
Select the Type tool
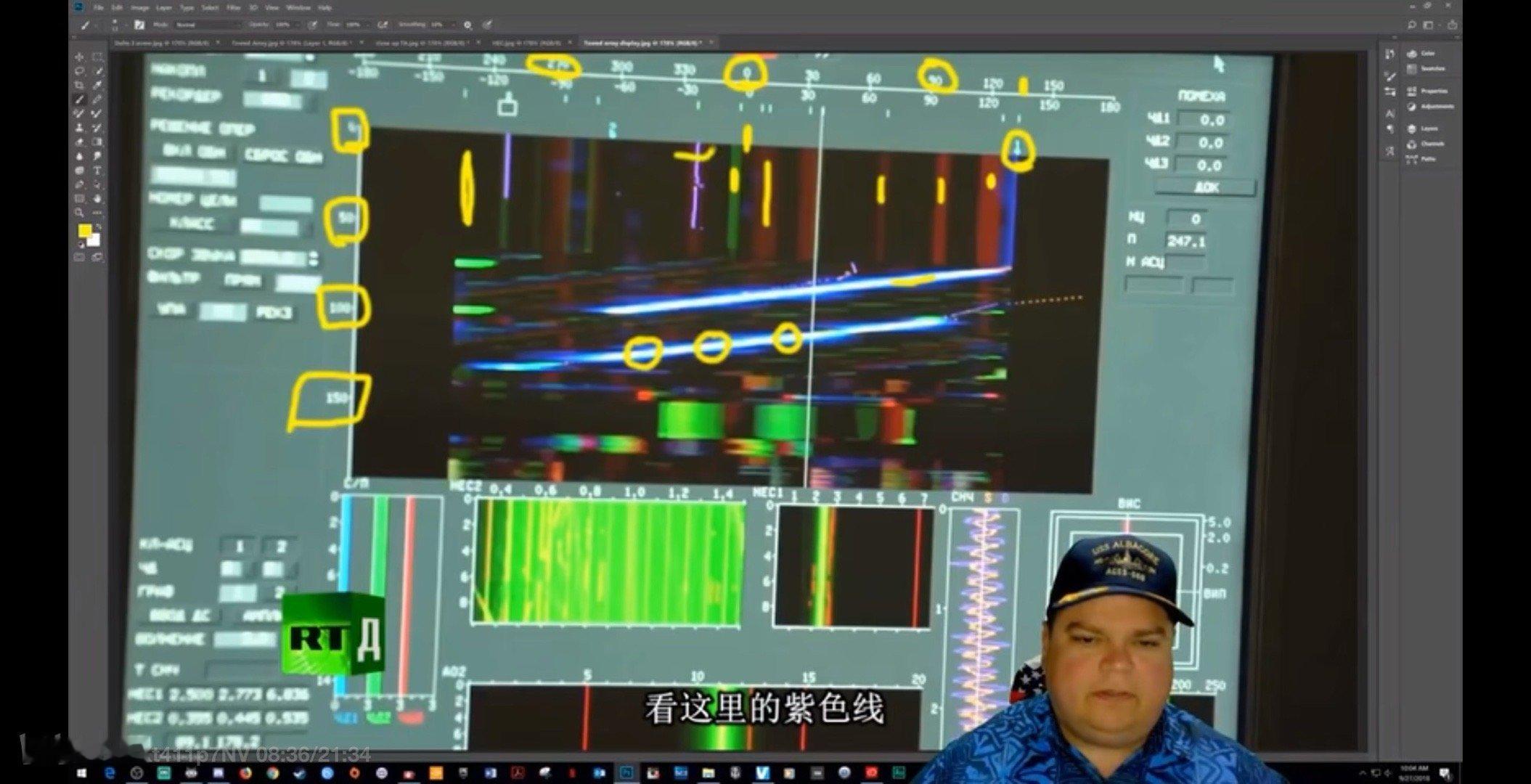[x=97, y=168]
